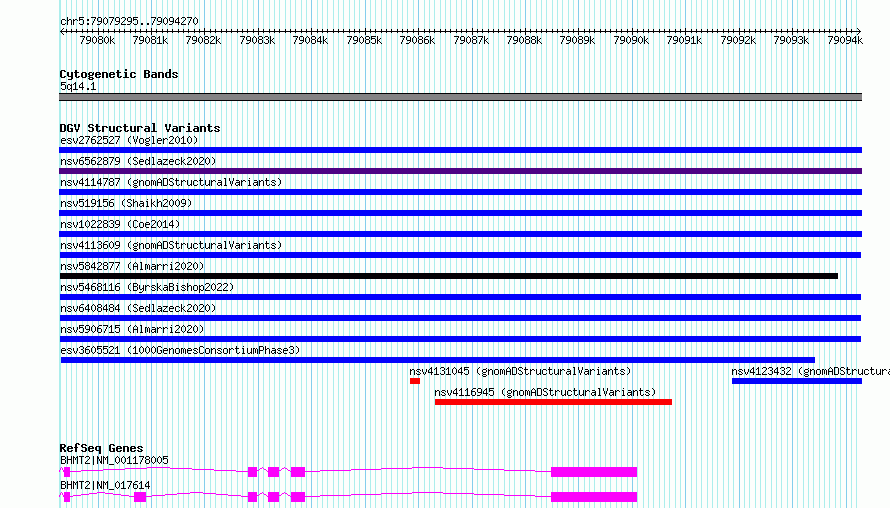Open nsv4113609 (gnomADStructuralVariants) label
The height and width of the screenshot is (508, 890).
171,245
